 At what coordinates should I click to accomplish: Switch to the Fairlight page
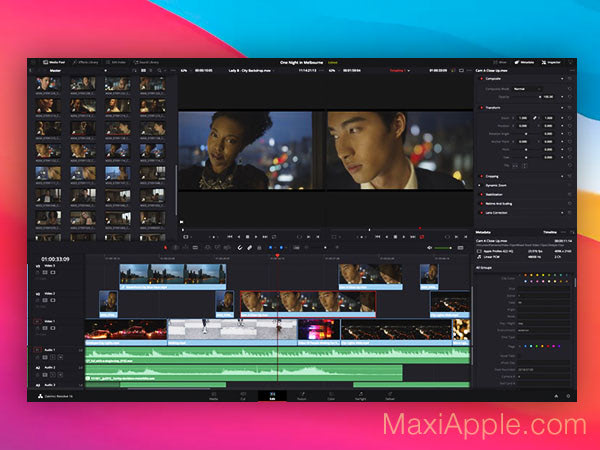coord(360,396)
